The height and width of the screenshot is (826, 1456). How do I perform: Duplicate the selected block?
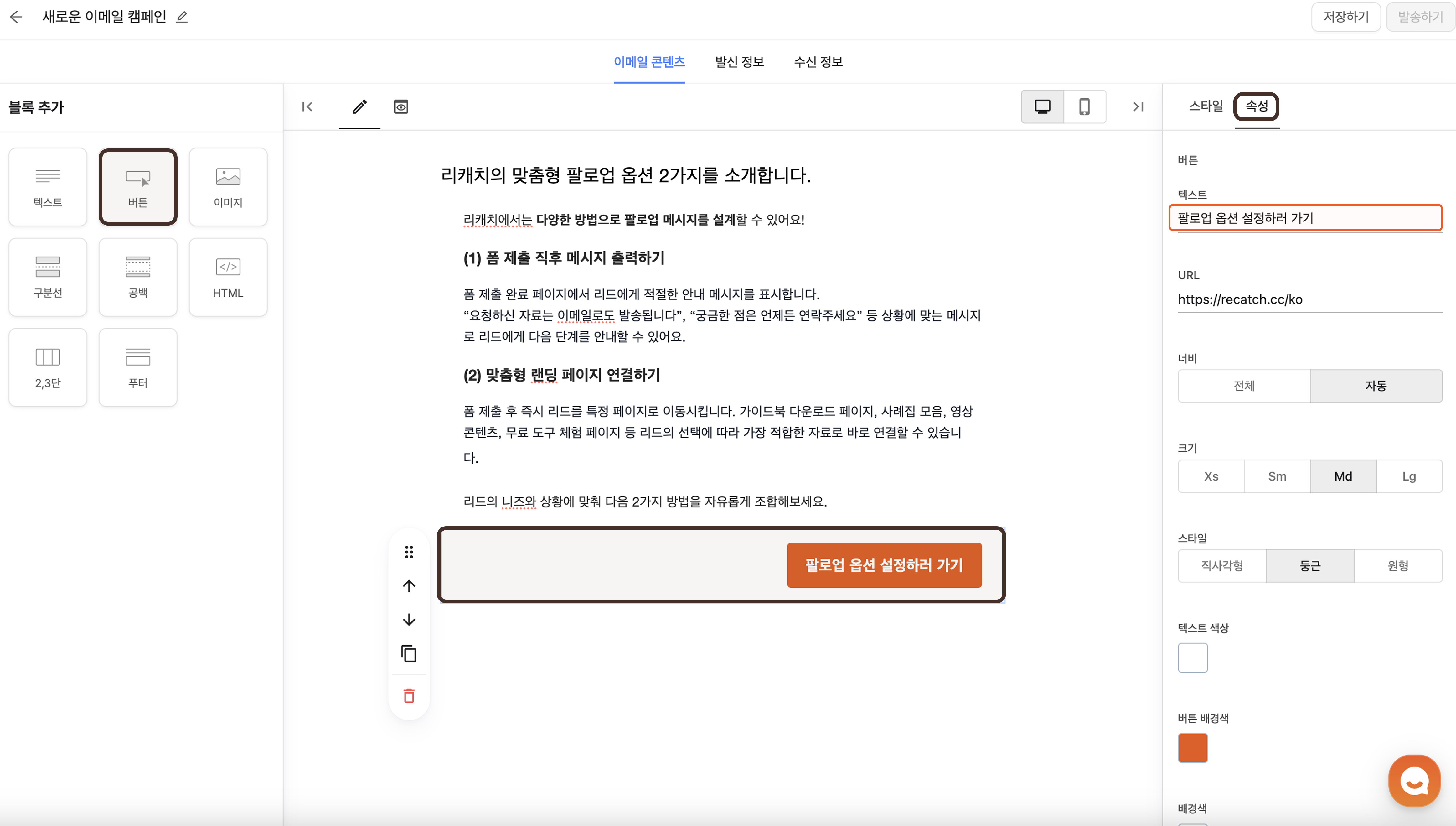tap(409, 653)
